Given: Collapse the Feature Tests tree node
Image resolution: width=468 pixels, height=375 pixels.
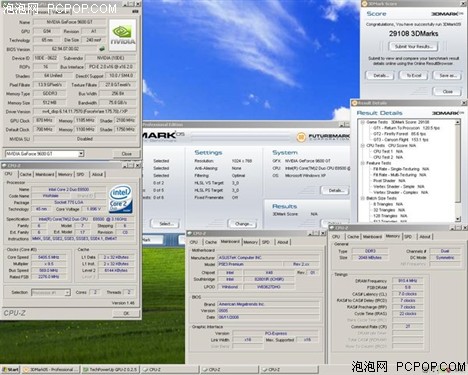Looking at the screenshot, I should [x=363, y=163].
